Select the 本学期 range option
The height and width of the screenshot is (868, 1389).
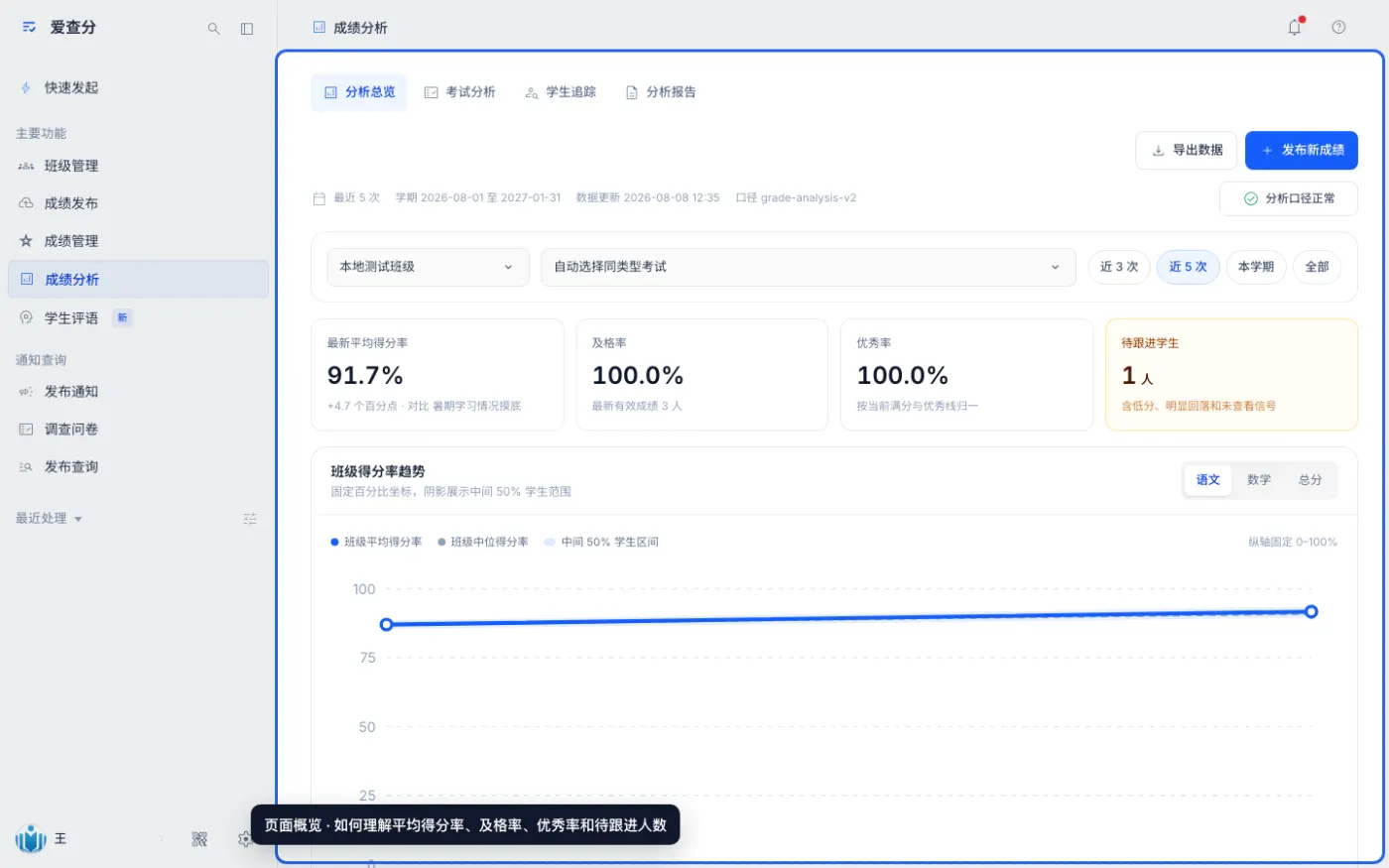coord(1256,267)
